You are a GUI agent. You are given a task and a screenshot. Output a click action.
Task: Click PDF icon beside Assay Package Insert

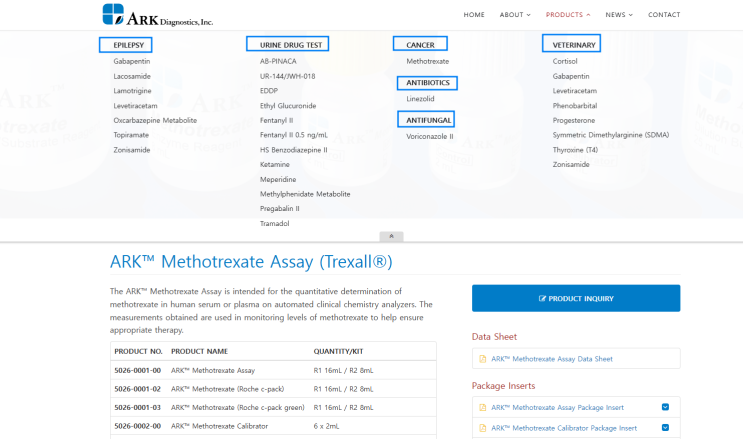483,407
